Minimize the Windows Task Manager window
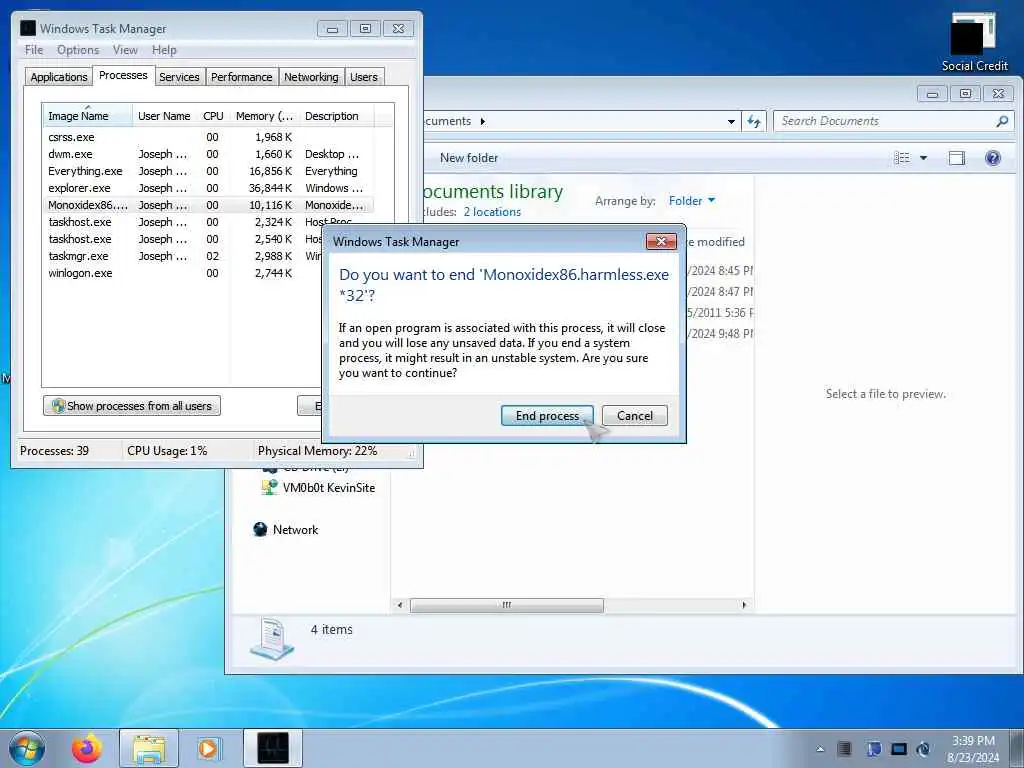The image size is (1024, 768). pyautogui.click(x=332, y=29)
